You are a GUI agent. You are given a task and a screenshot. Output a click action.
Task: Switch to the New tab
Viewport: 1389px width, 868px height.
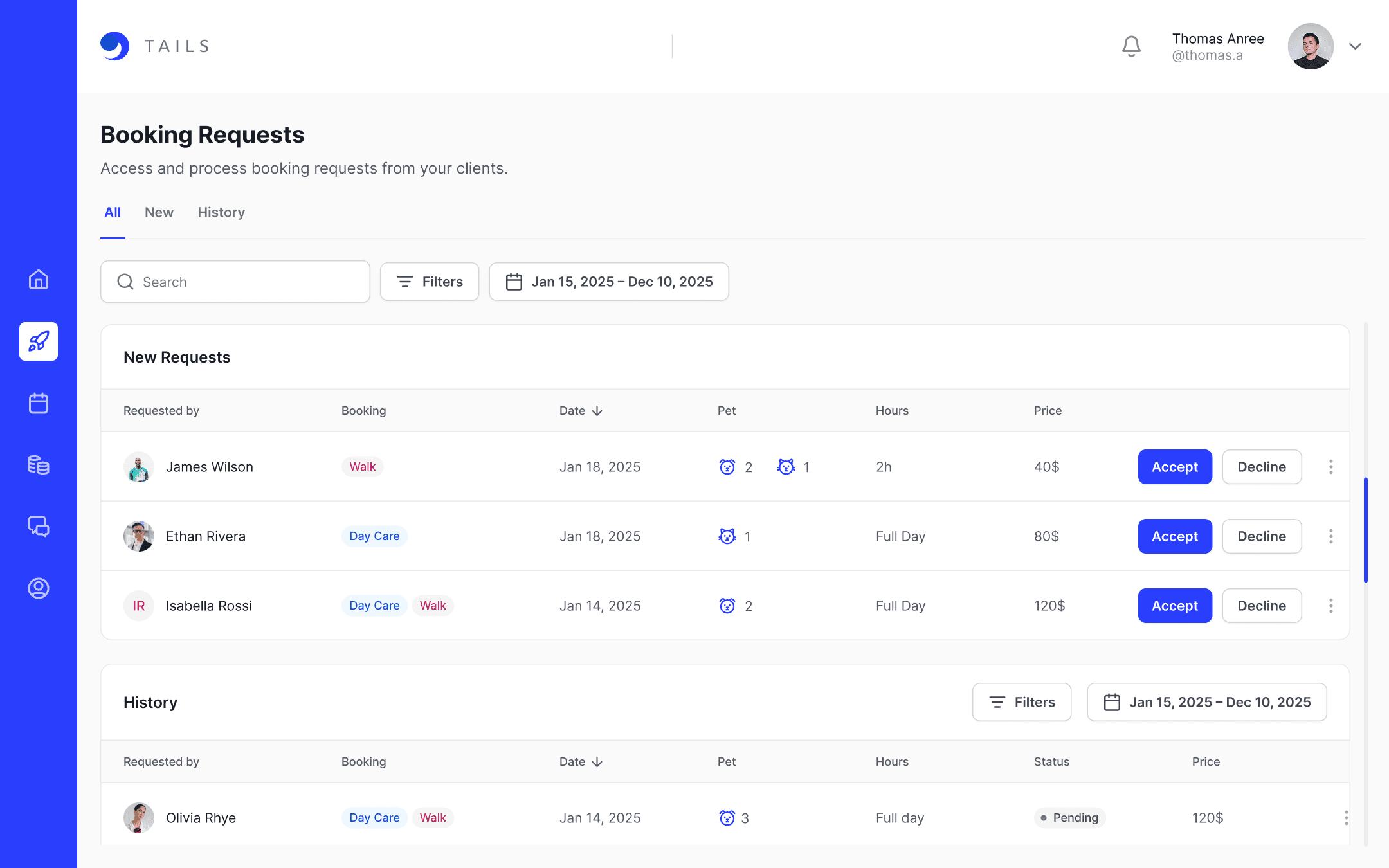[159, 212]
